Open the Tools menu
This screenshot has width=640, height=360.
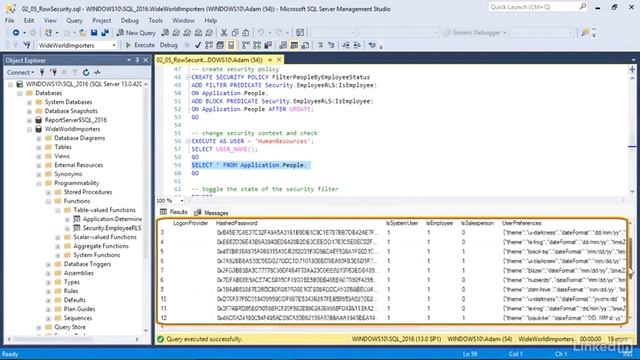pos(156,20)
